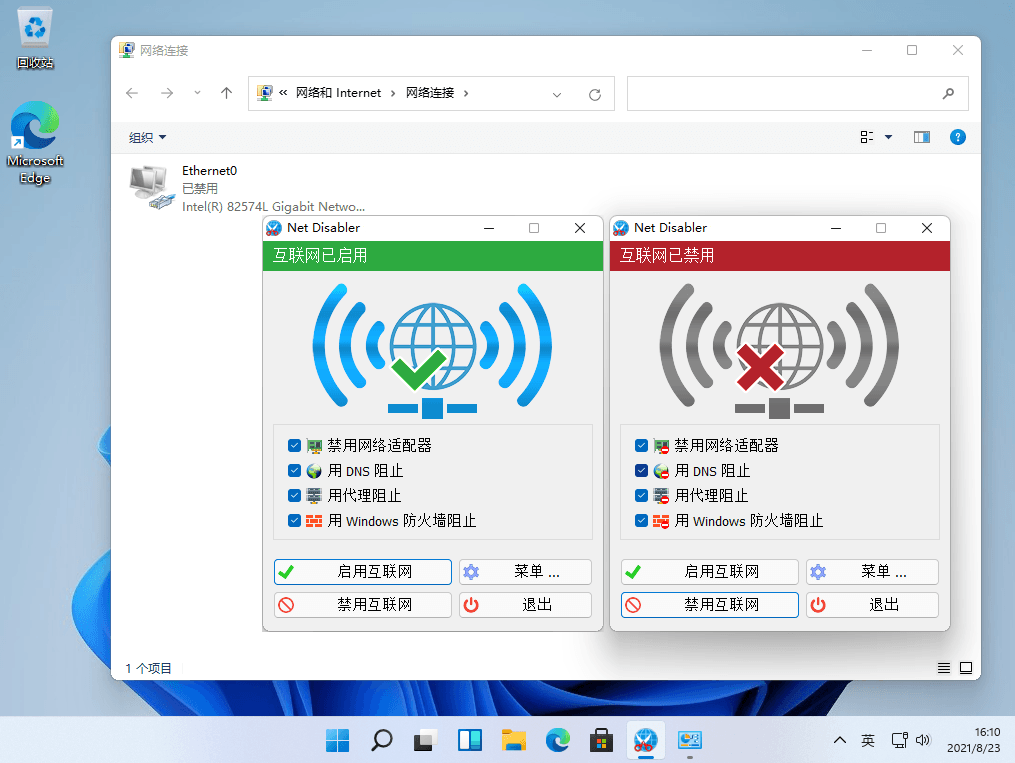Launch Microsoft Store from taskbar
Viewport: 1015px width, 763px height.
click(x=601, y=740)
